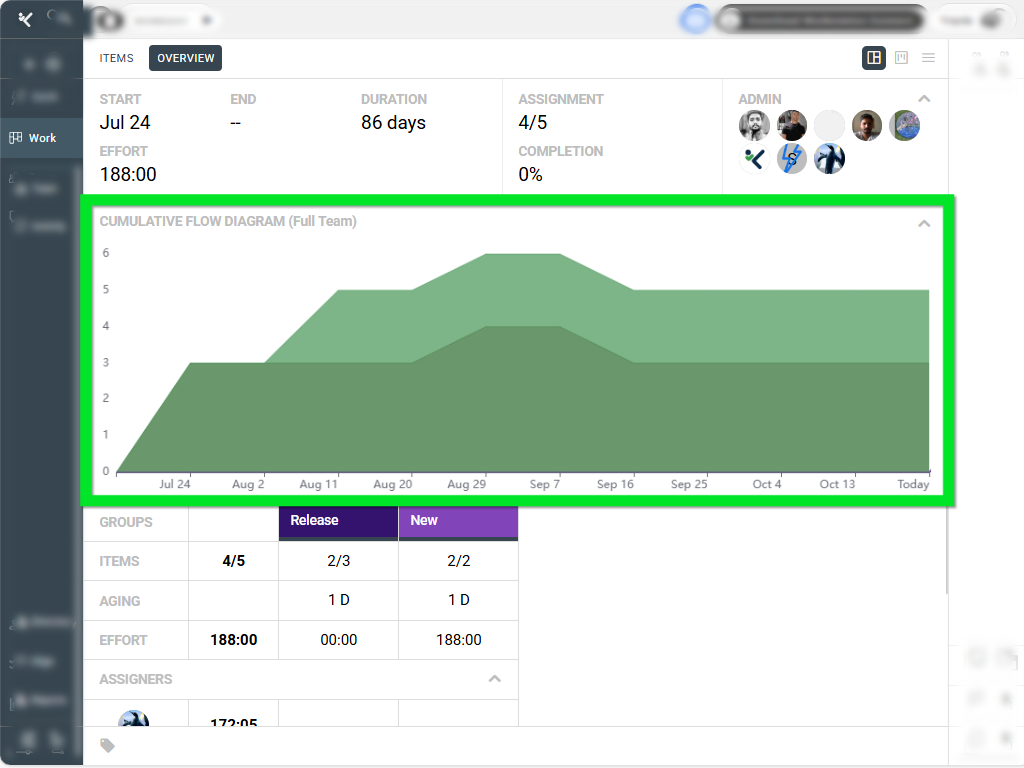1024x768 pixels.
Task: Switch to the list view hamburger icon
Action: click(x=928, y=58)
